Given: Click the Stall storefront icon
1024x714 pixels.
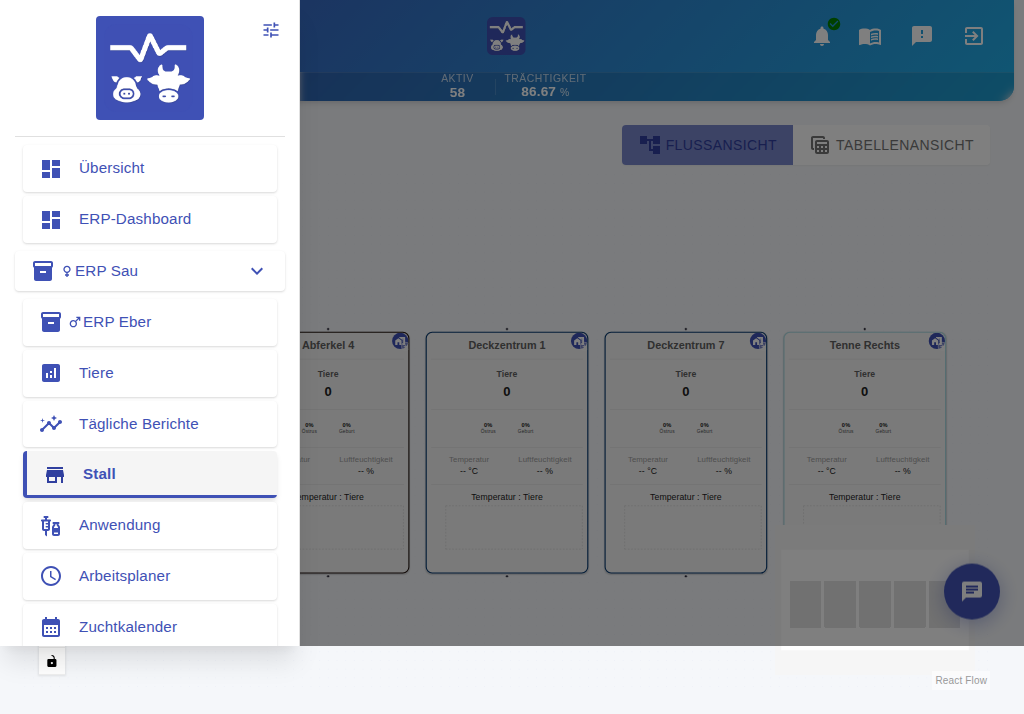Looking at the screenshot, I should (x=55, y=475).
